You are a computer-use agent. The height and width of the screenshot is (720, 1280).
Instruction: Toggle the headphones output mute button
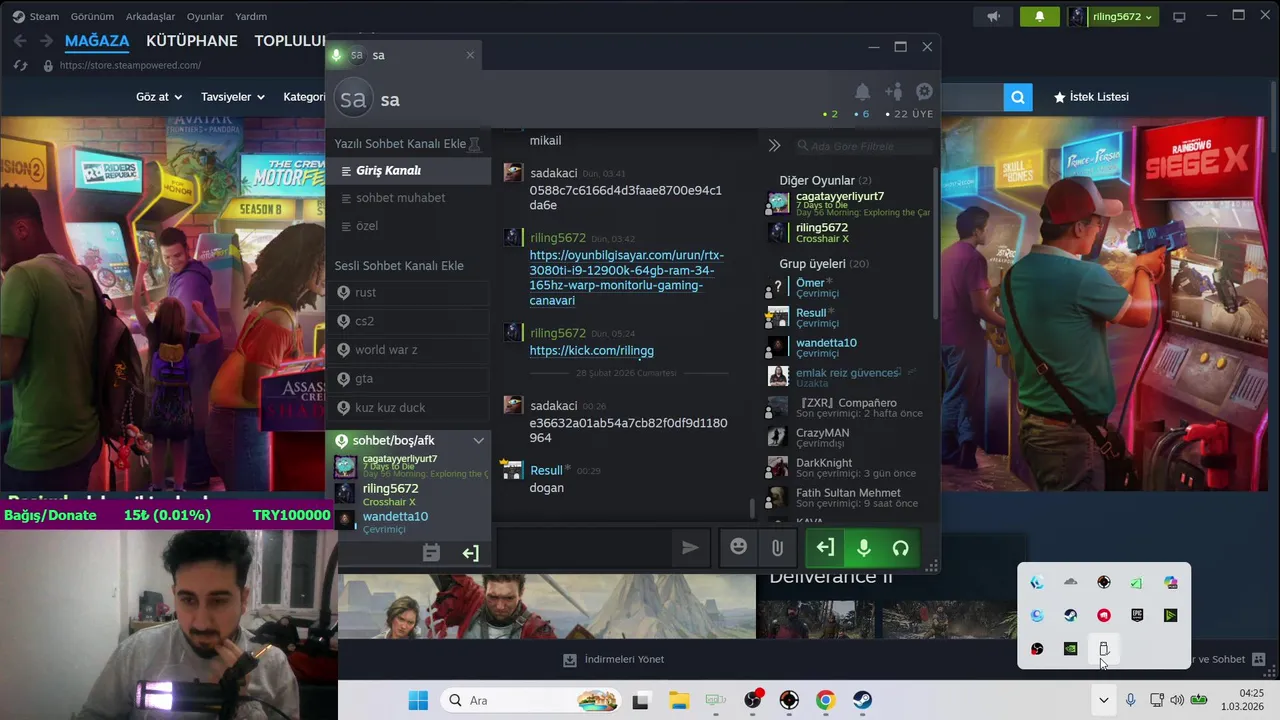click(901, 548)
